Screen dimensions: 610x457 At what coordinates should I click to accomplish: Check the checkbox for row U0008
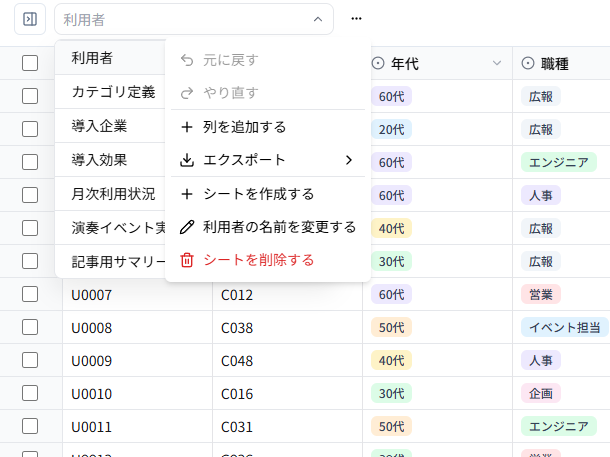pos(30,327)
